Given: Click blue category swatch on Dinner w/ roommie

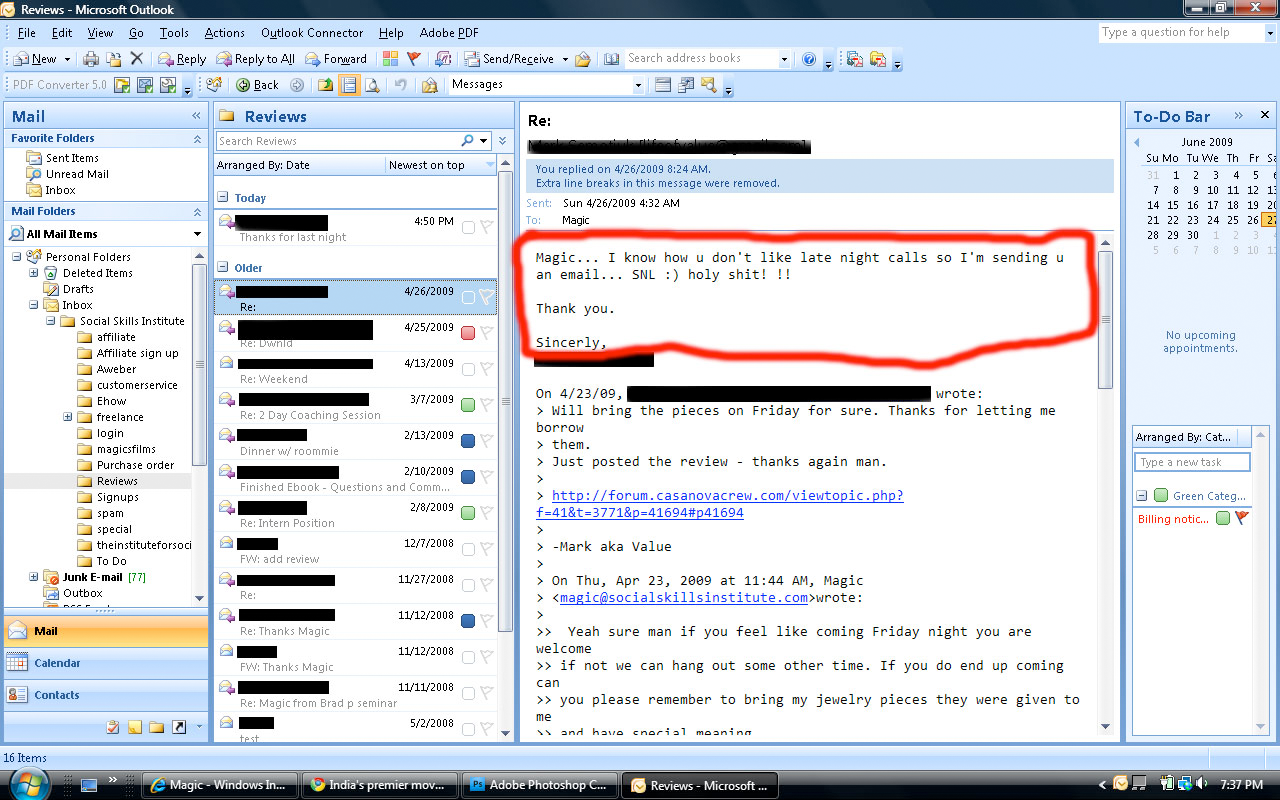Looking at the screenshot, I should point(468,441).
